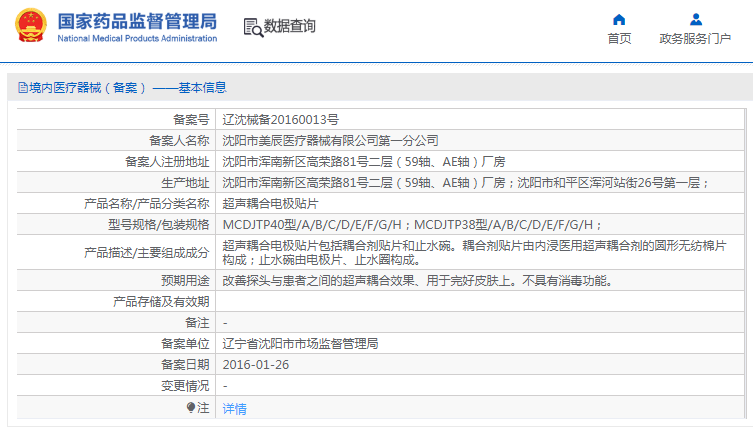Viewport: 753px width, 429px height.
Task: Open the 数据查询 text link
Action: [290, 26]
